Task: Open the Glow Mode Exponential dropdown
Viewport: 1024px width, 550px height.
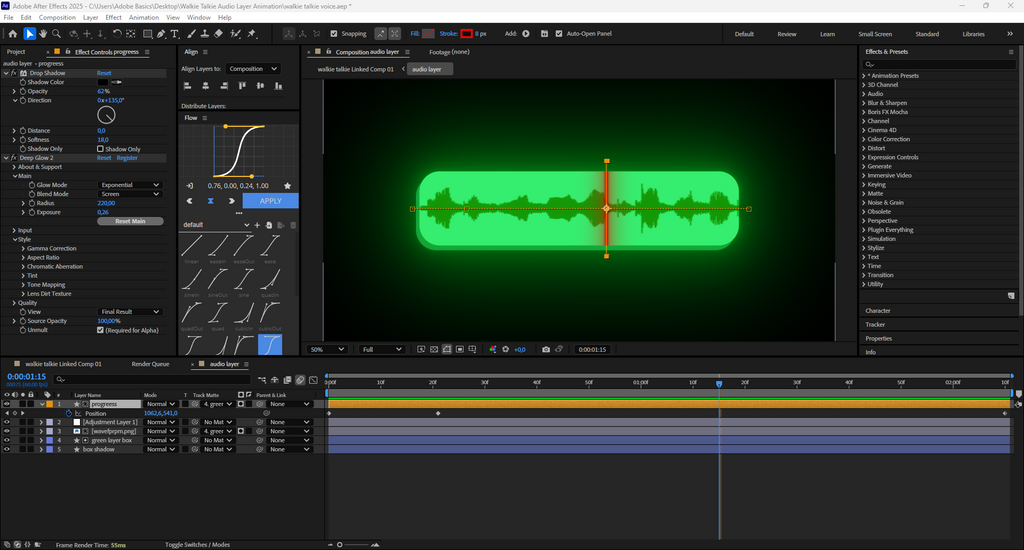Action: click(129, 185)
